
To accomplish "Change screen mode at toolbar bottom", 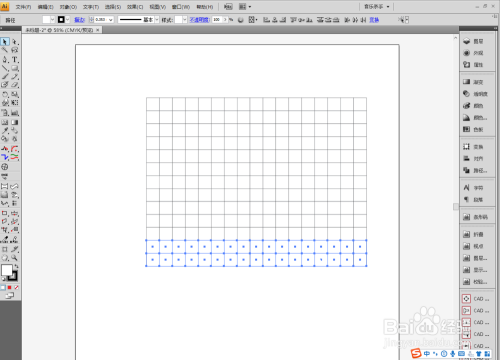I will tap(10, 296).
